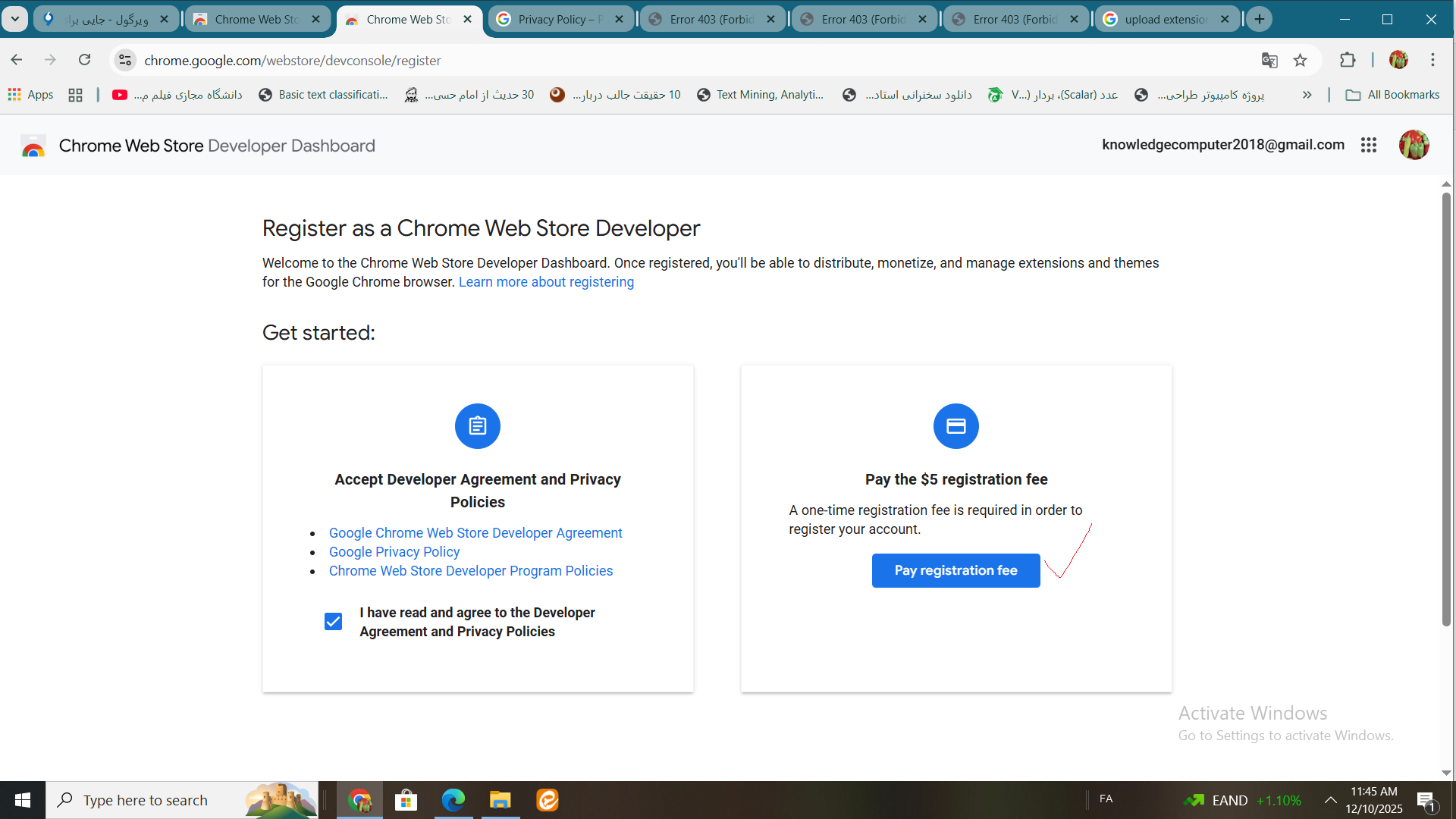Reload the page

coord(85,60)
